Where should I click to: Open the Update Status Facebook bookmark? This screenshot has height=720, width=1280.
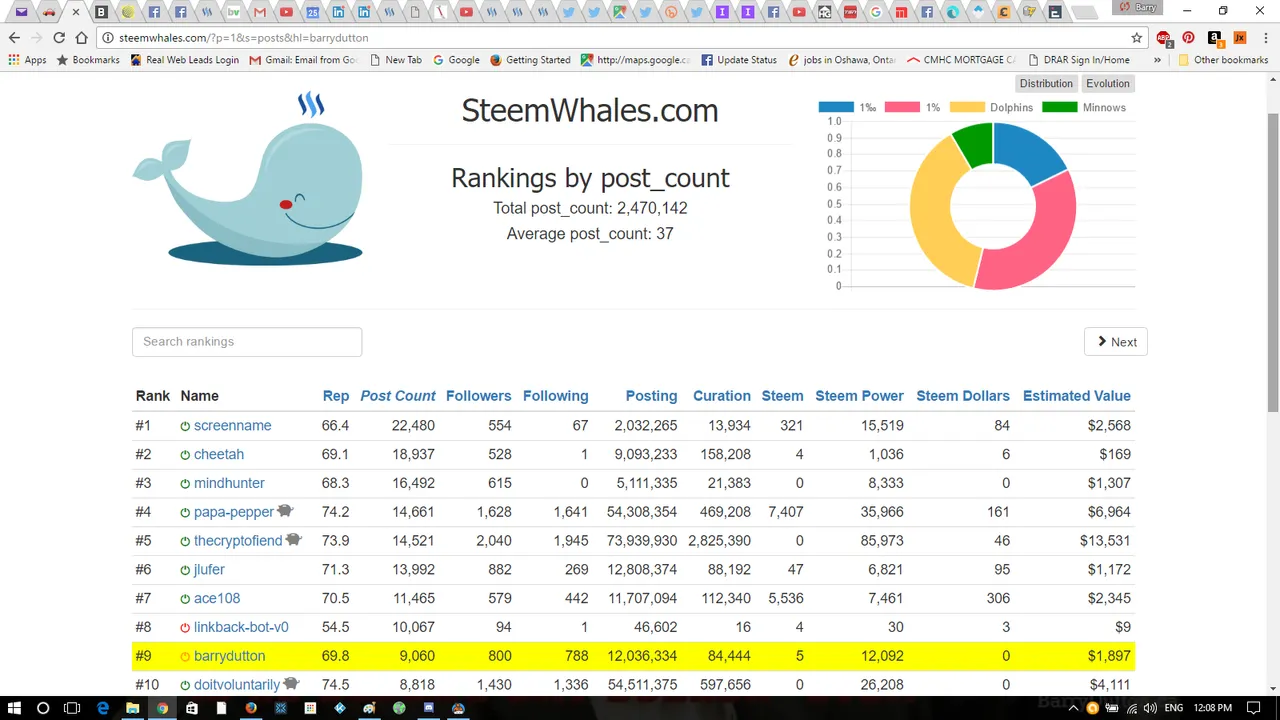pos(739,60)
